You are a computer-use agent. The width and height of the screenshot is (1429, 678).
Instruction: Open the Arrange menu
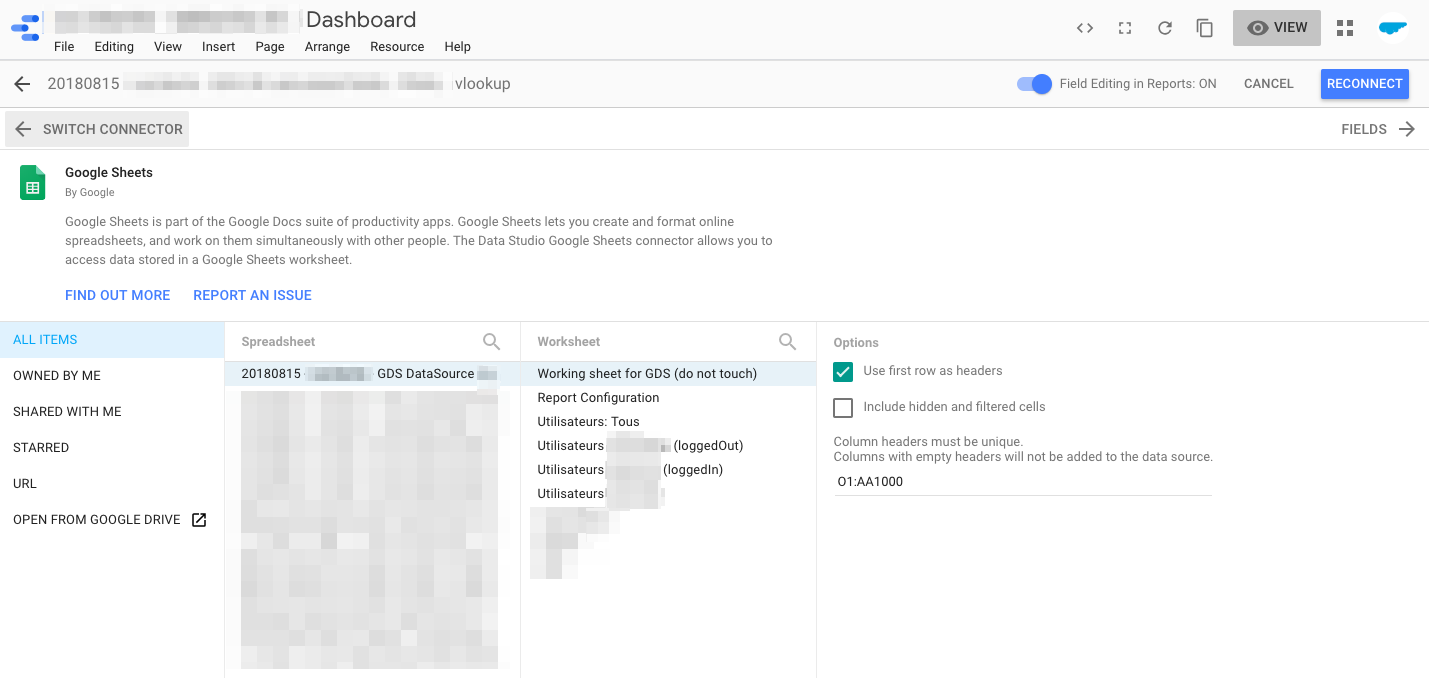coord(327,47)
